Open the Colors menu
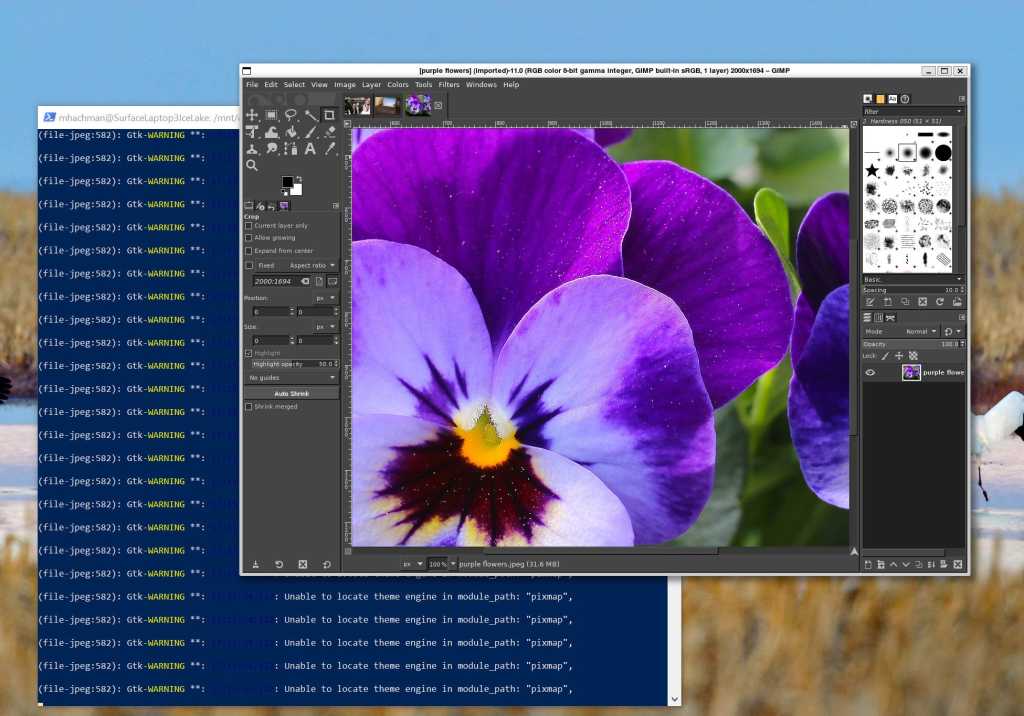1024x716 pixels. coord(398,85)
